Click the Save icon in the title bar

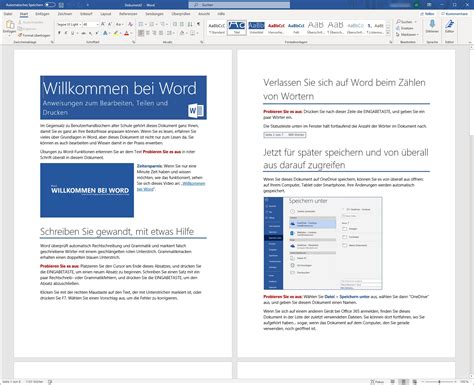[x=61, y=5]
